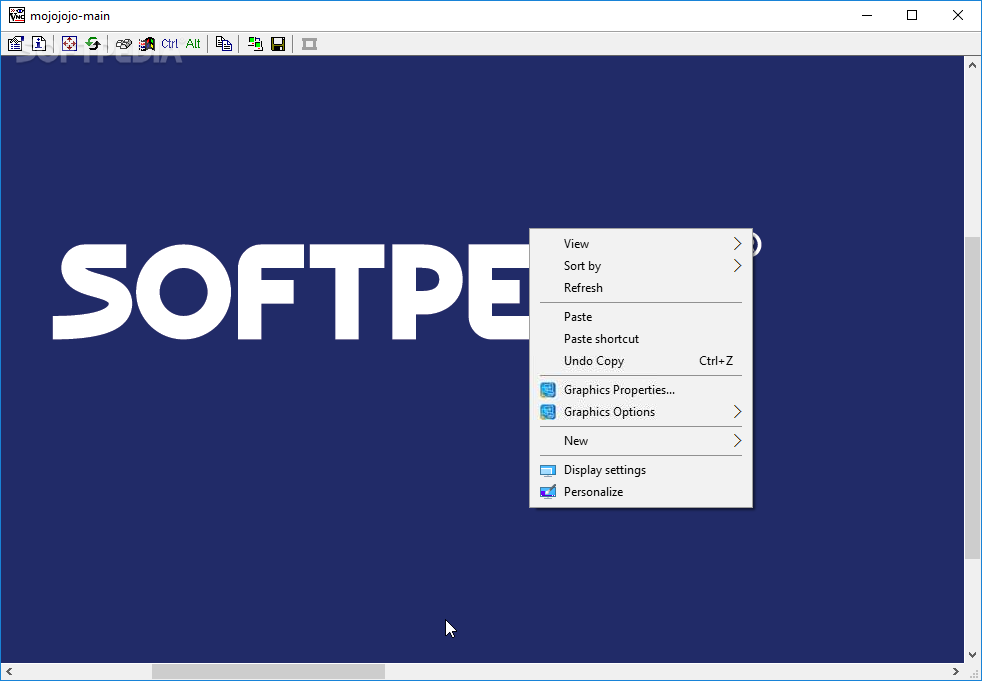Save connection info with floppy disk icon
Image resolution: width=982 pixels, height=681 pixels.
click(x=277, y=44)
